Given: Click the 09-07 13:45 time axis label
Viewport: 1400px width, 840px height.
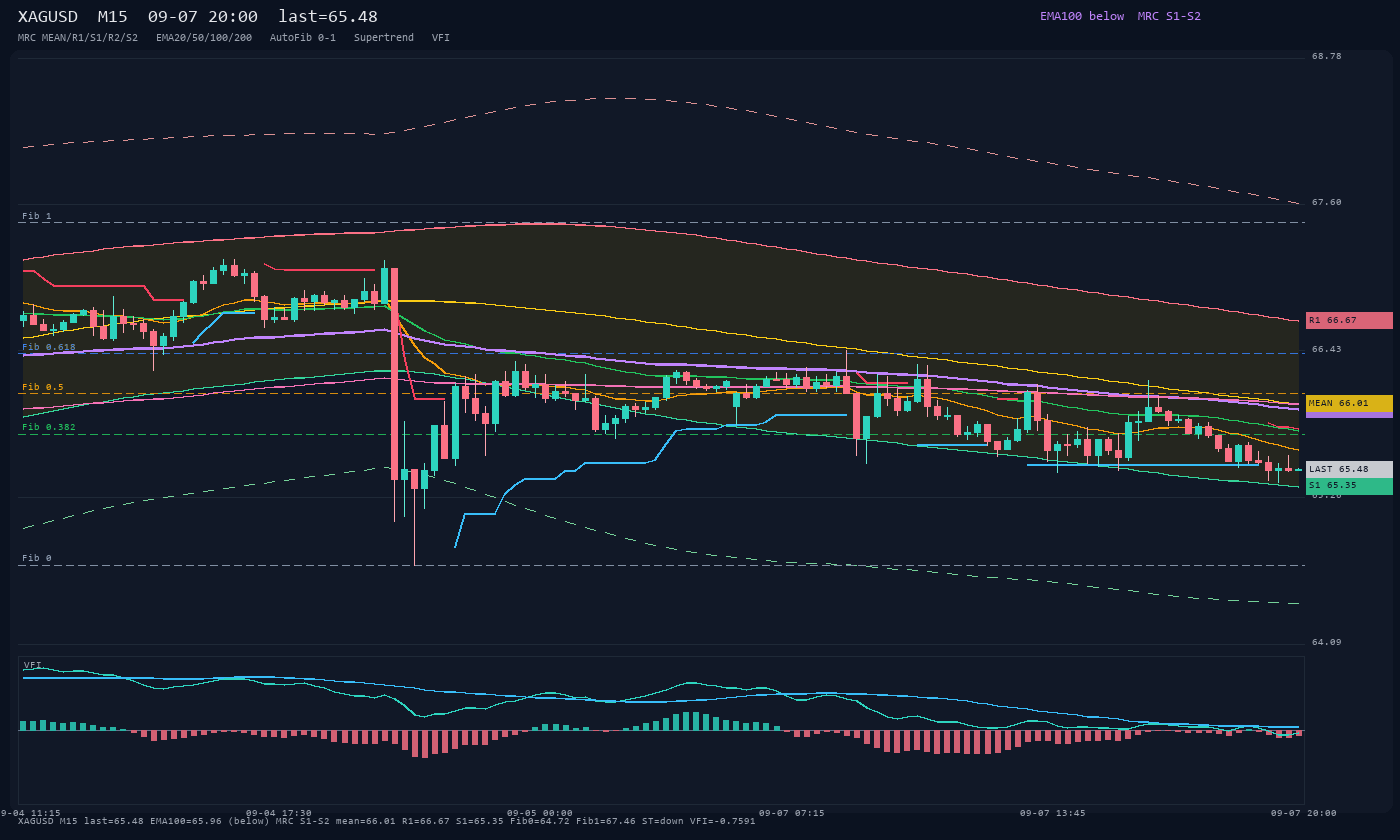Looking at the screenshot, I should 1053,813.
